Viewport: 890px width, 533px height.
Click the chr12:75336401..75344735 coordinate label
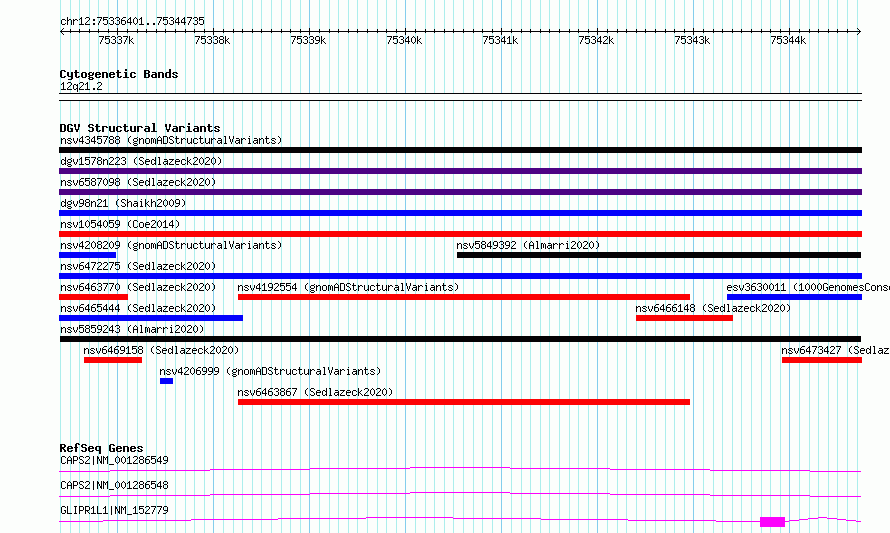point(132,21)
